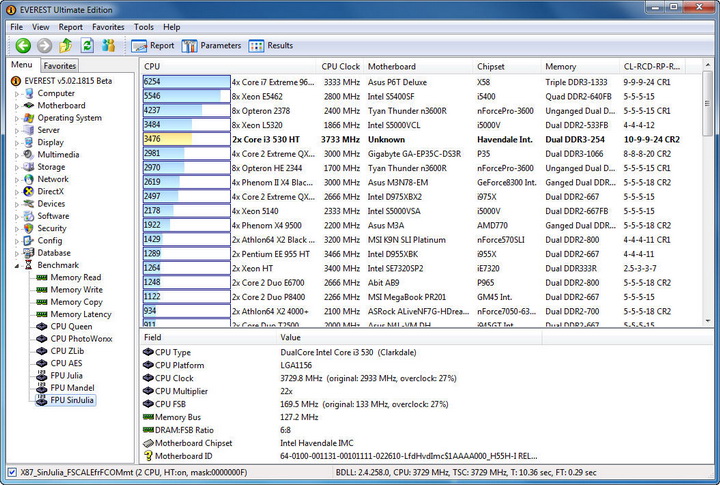Expand the Computer tree node arrow
Viewport: 720px width, 485px height.
coord(17,94)
